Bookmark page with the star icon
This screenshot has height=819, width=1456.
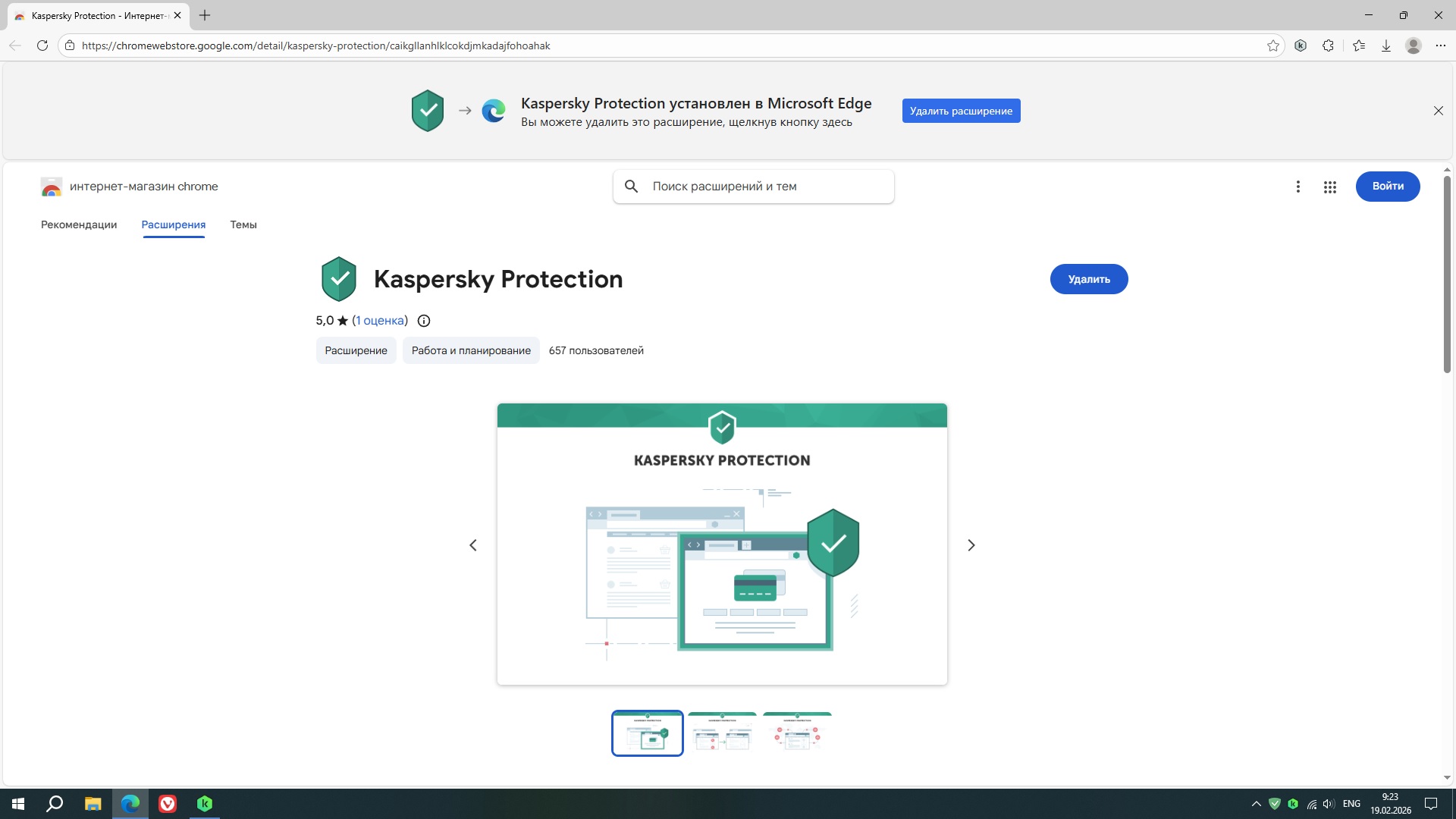(x=1273, y=45)
